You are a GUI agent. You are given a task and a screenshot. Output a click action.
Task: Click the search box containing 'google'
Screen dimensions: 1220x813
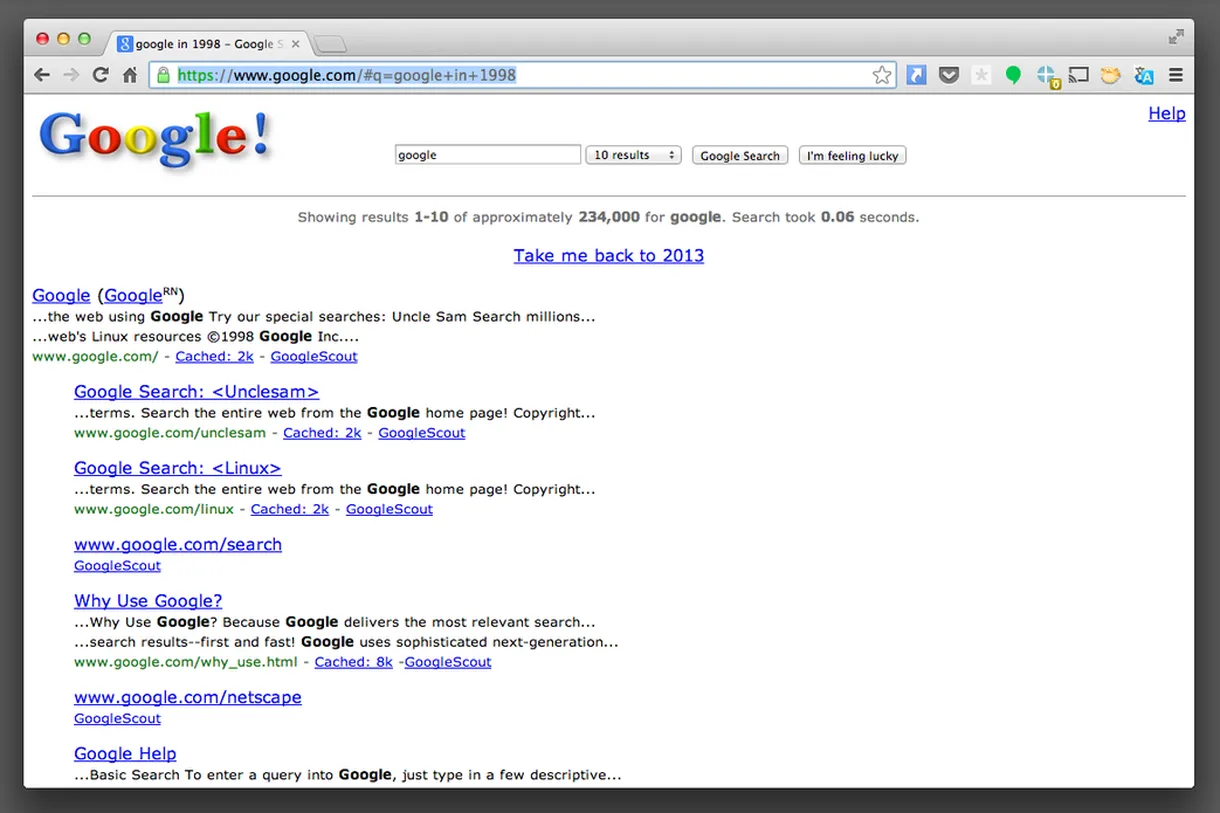pos(488,155)
